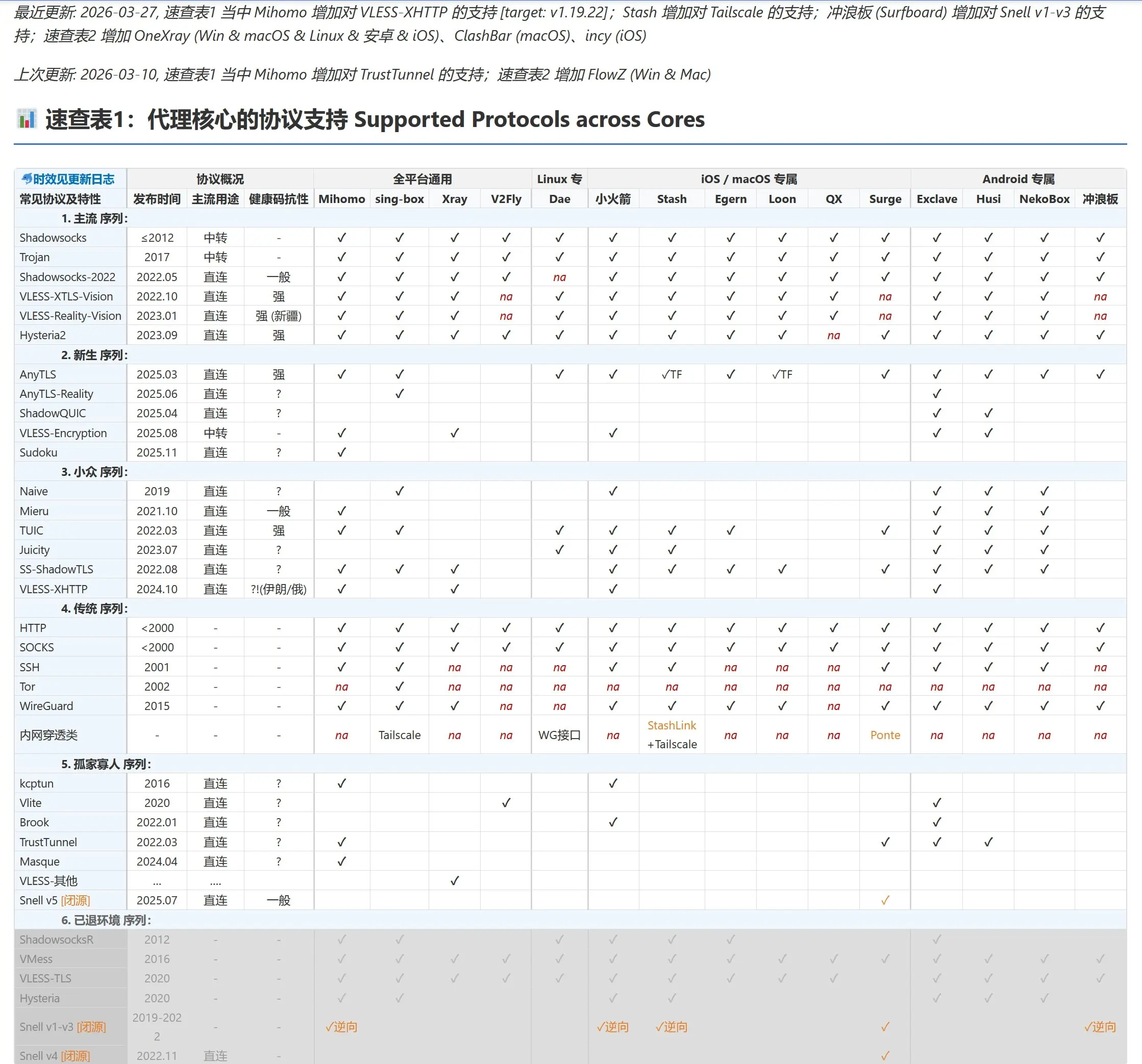Viewport: 1142px width, 1064px height.
Task: Click the √TF cell under Loon for AnyTLS
Action: pos(782,374)
